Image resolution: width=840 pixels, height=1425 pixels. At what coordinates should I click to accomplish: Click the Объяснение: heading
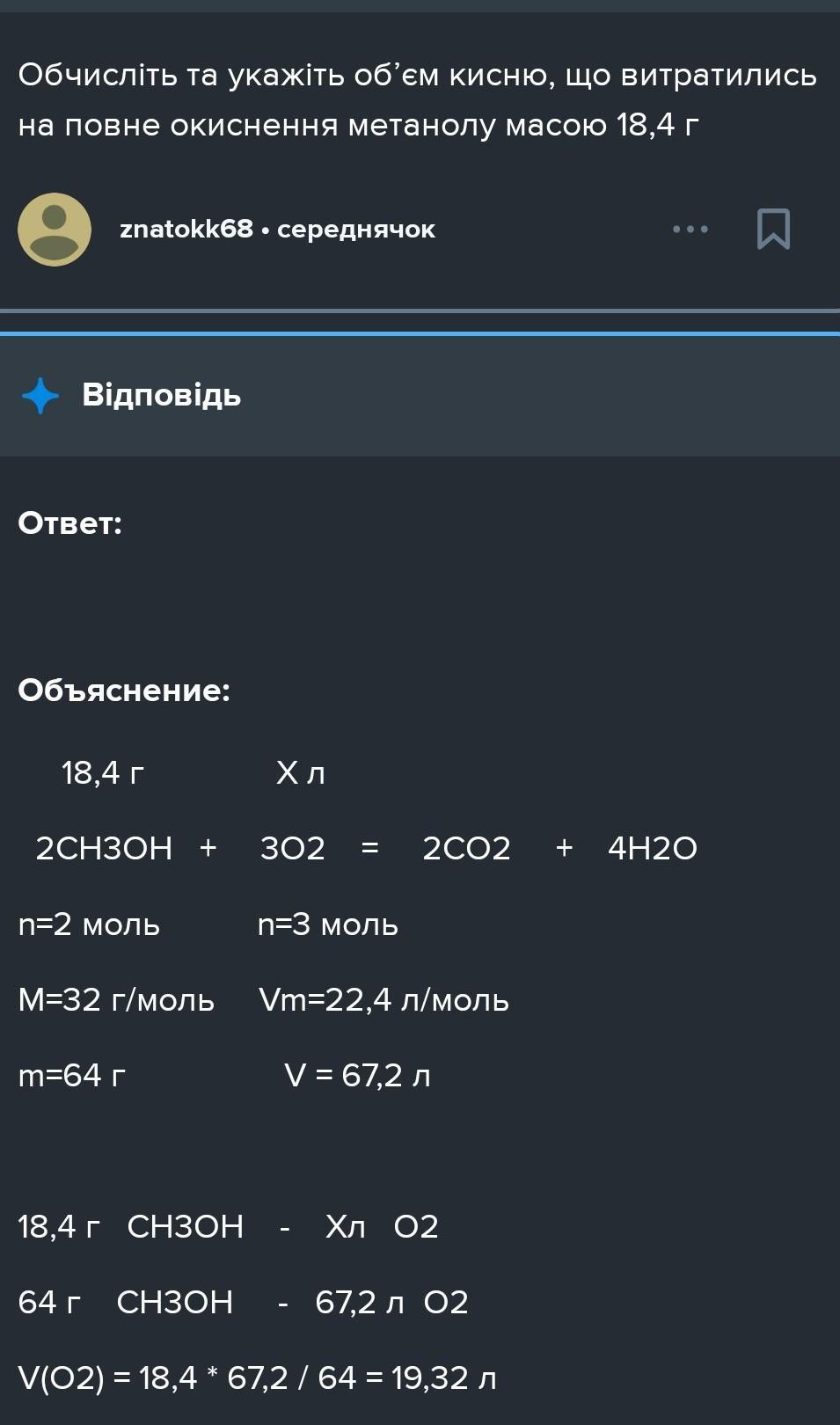coord(124,691)
